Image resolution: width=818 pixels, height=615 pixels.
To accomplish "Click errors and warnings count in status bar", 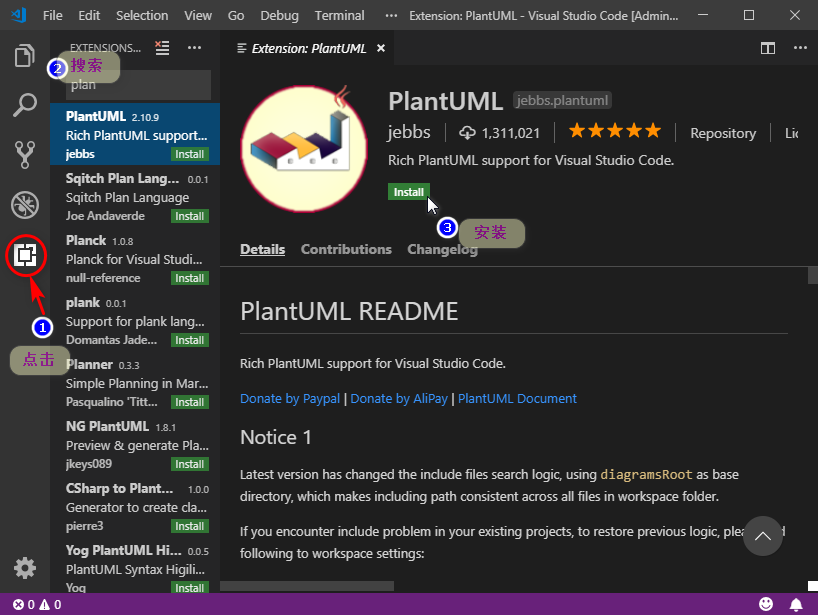I will [37, 605].
